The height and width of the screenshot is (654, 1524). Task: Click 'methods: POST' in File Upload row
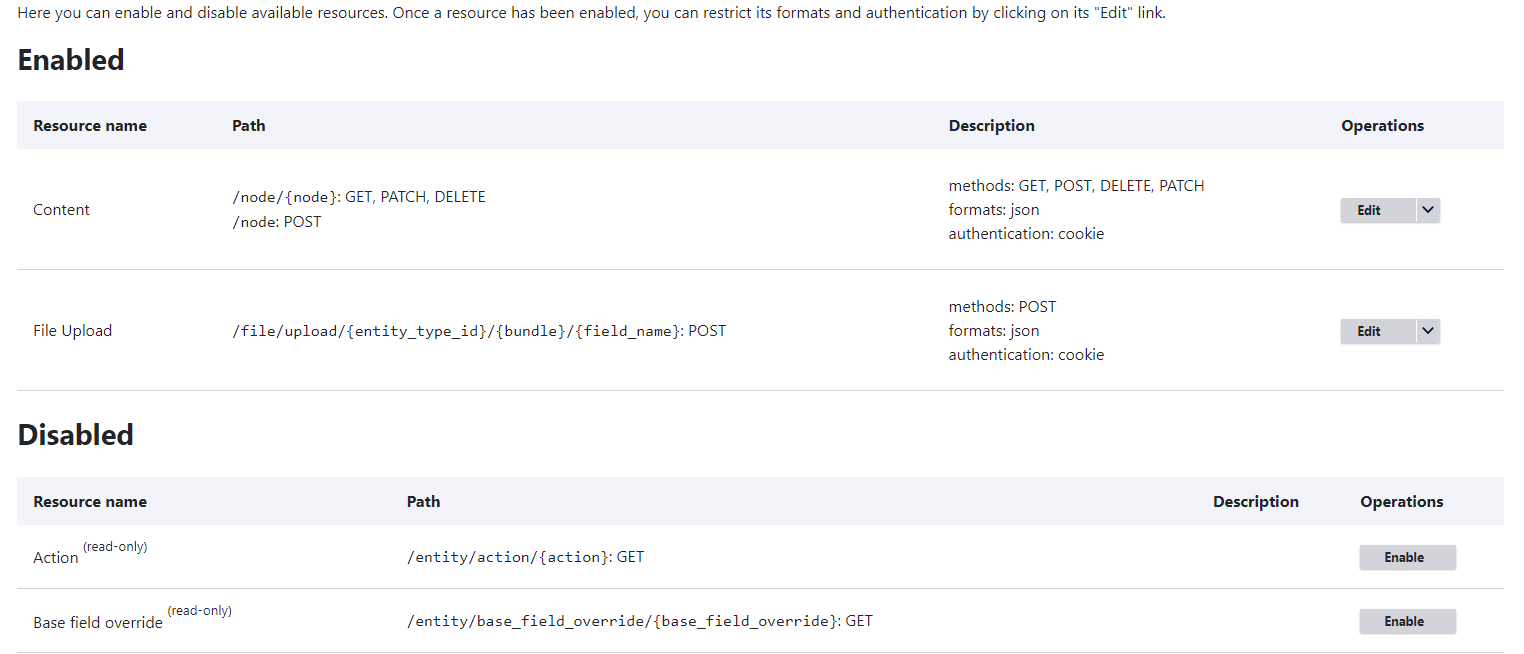1003,307
